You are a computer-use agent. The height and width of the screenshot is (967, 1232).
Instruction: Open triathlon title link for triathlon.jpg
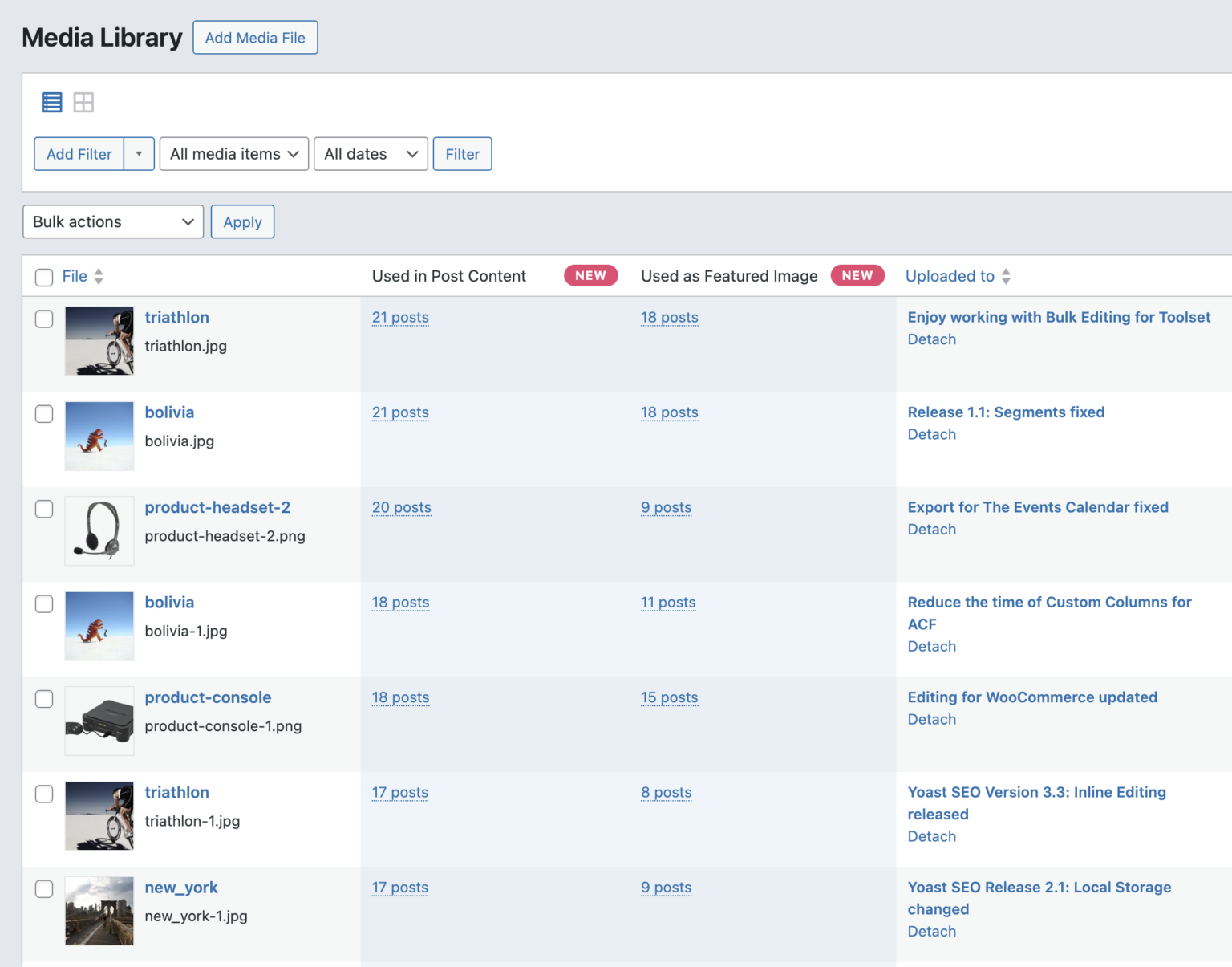click(x=176, y=317)
